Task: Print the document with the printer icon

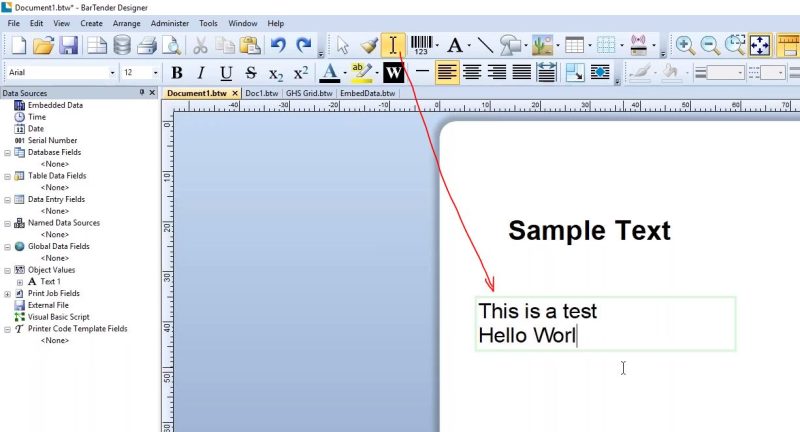Action: point(147,45)
